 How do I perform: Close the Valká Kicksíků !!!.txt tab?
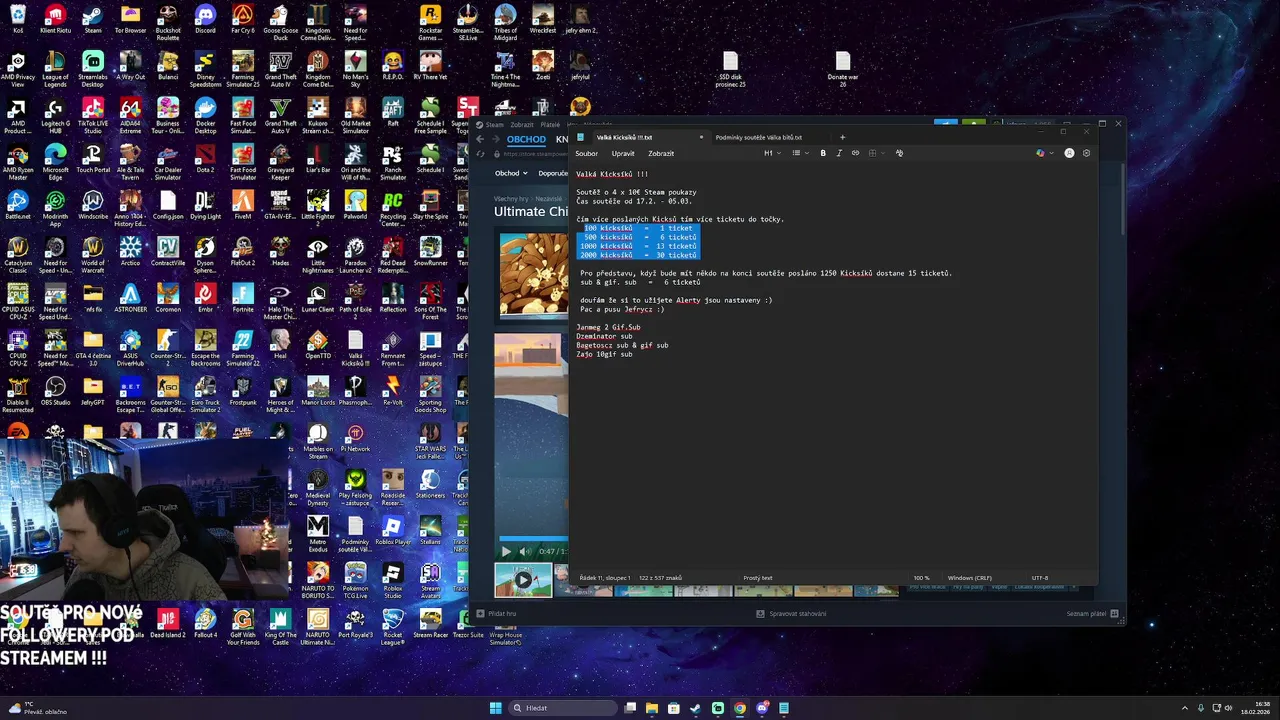[701, 137]
